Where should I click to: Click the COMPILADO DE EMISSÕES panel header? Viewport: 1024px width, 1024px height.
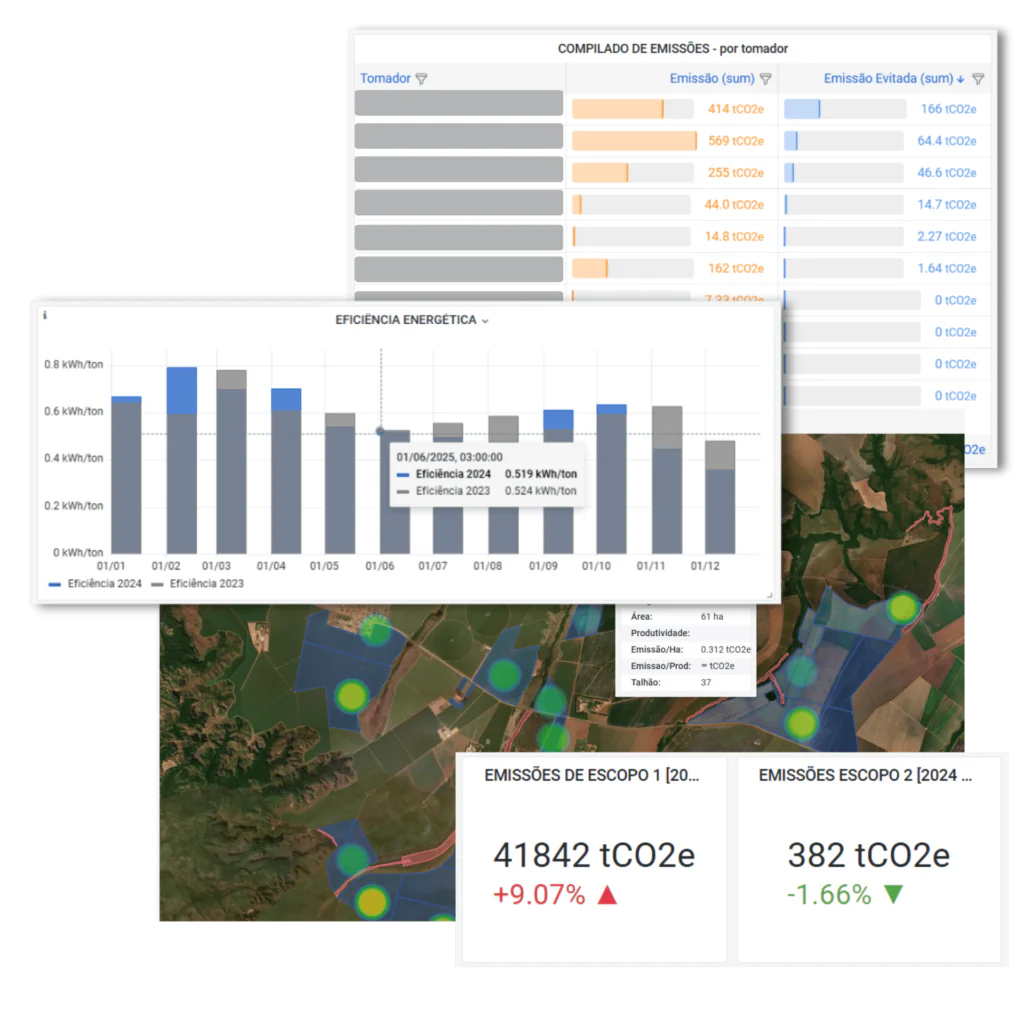(672, 47)
